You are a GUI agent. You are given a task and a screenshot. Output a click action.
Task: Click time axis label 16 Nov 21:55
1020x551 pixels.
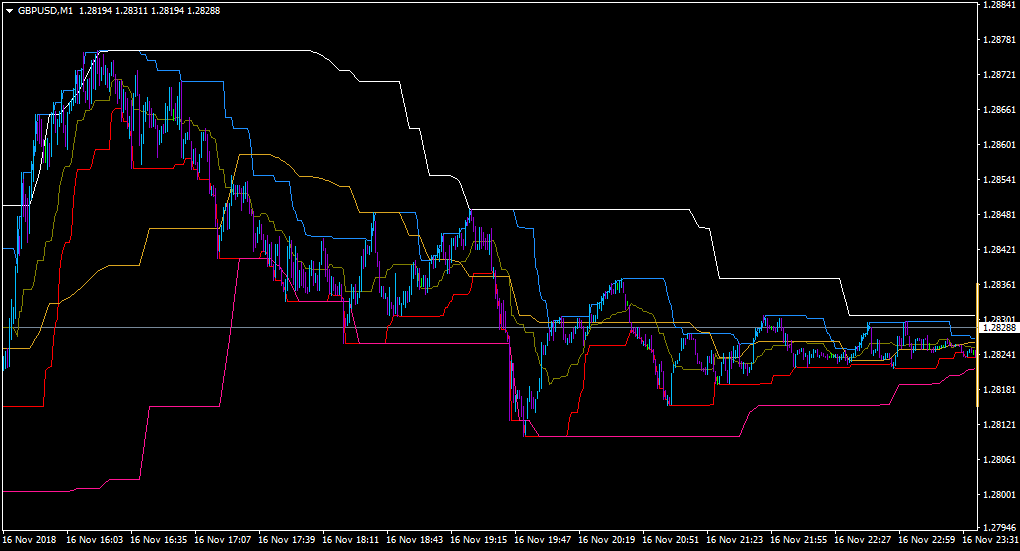click(798, 539)
